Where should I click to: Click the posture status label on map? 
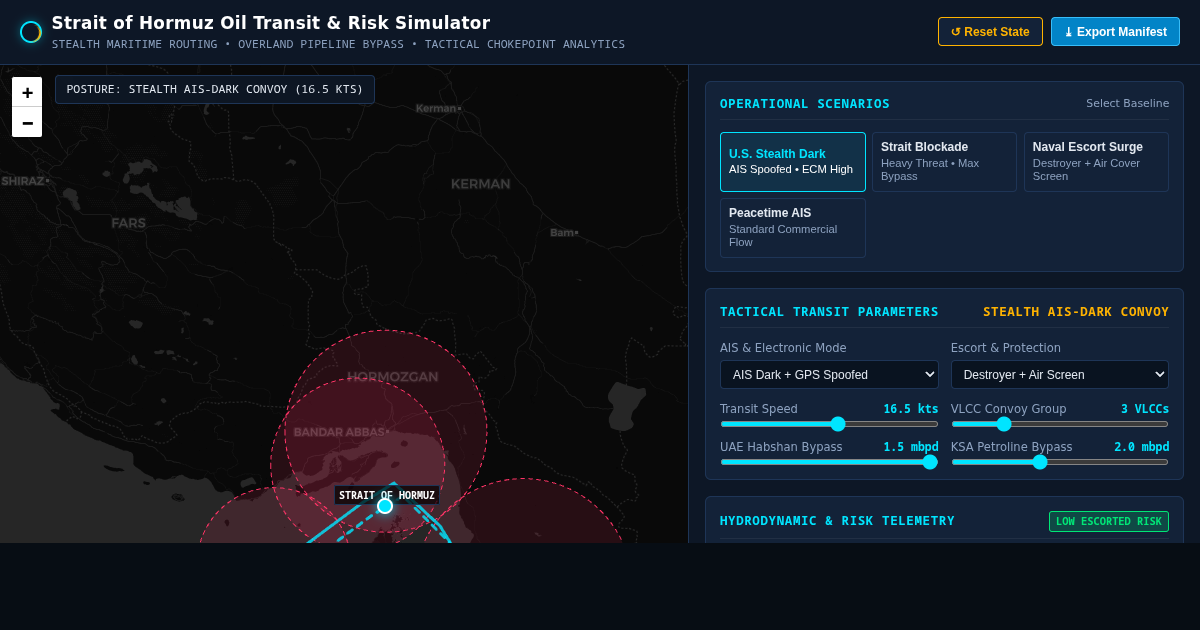[x=215, y=89]
